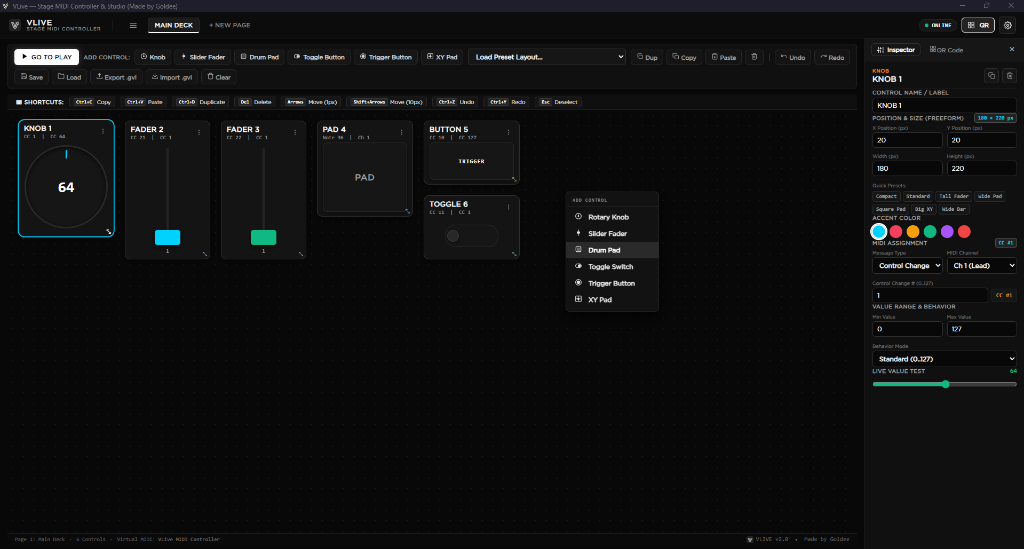Viewport: 1024px width, 549px height.
Task: Click the toolbar Copy button
Action: click(x=684, y=57)
